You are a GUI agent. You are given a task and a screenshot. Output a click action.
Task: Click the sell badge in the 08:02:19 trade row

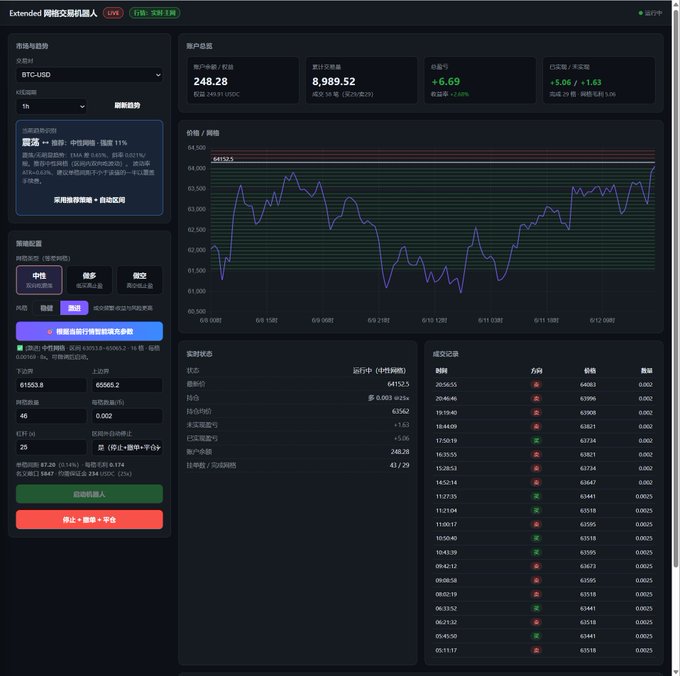click(536, 594)
